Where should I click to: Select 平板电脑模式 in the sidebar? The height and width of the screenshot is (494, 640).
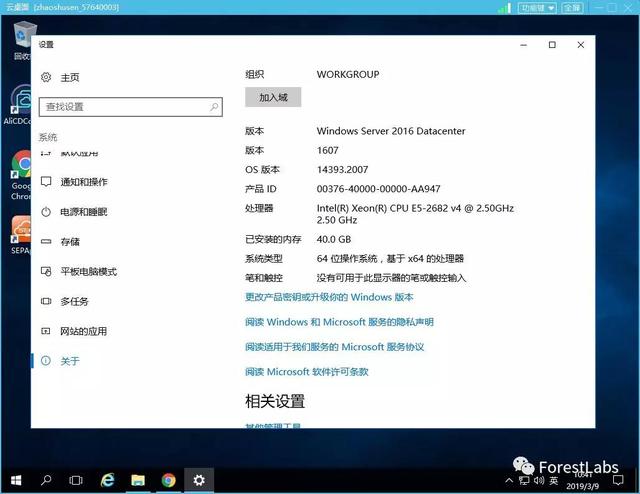point(89,271)
